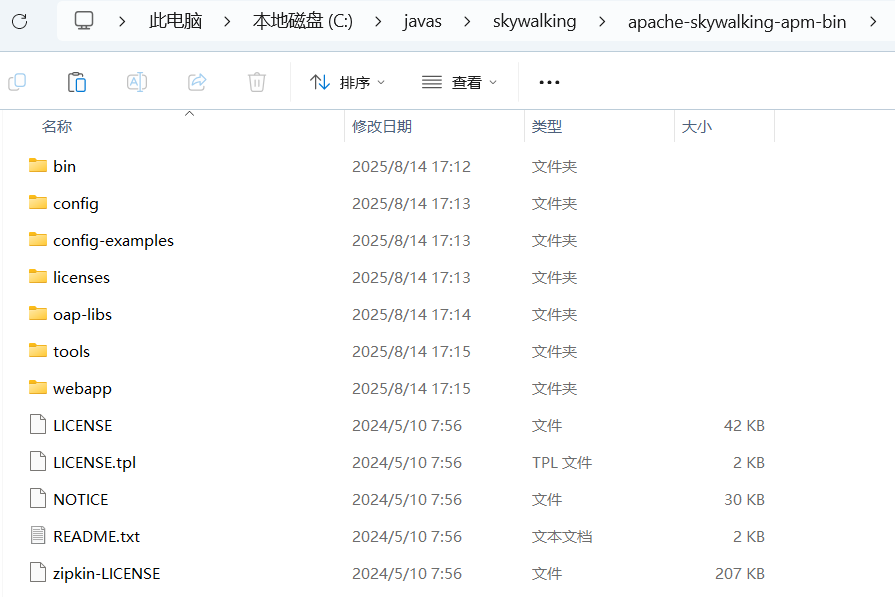
Task: Select the zipkin-LICENSE file name
Action: pos(107,574)
